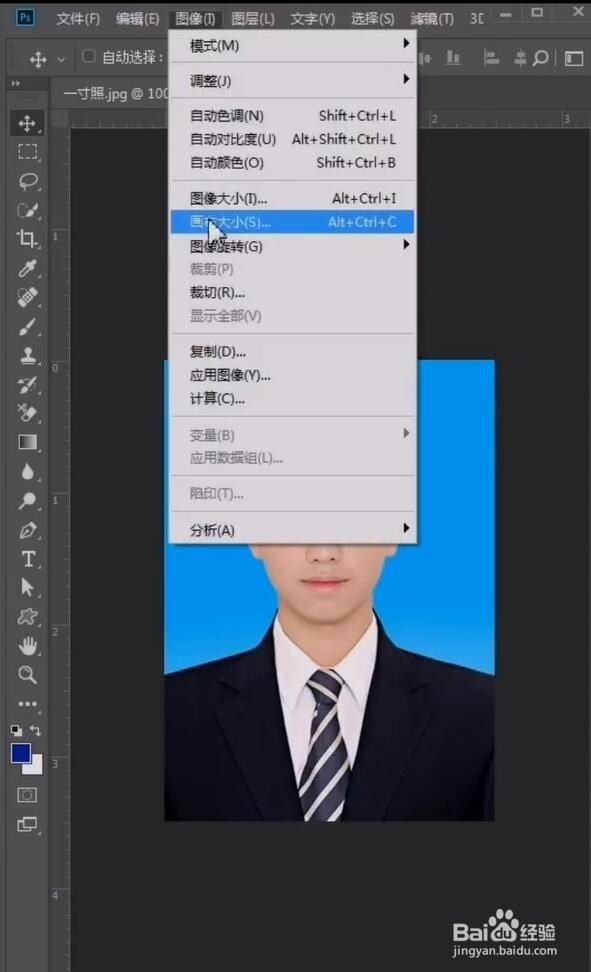Select the Path Selection tool
This screenshot has height=972, width=591.
(x=27, y=587)
